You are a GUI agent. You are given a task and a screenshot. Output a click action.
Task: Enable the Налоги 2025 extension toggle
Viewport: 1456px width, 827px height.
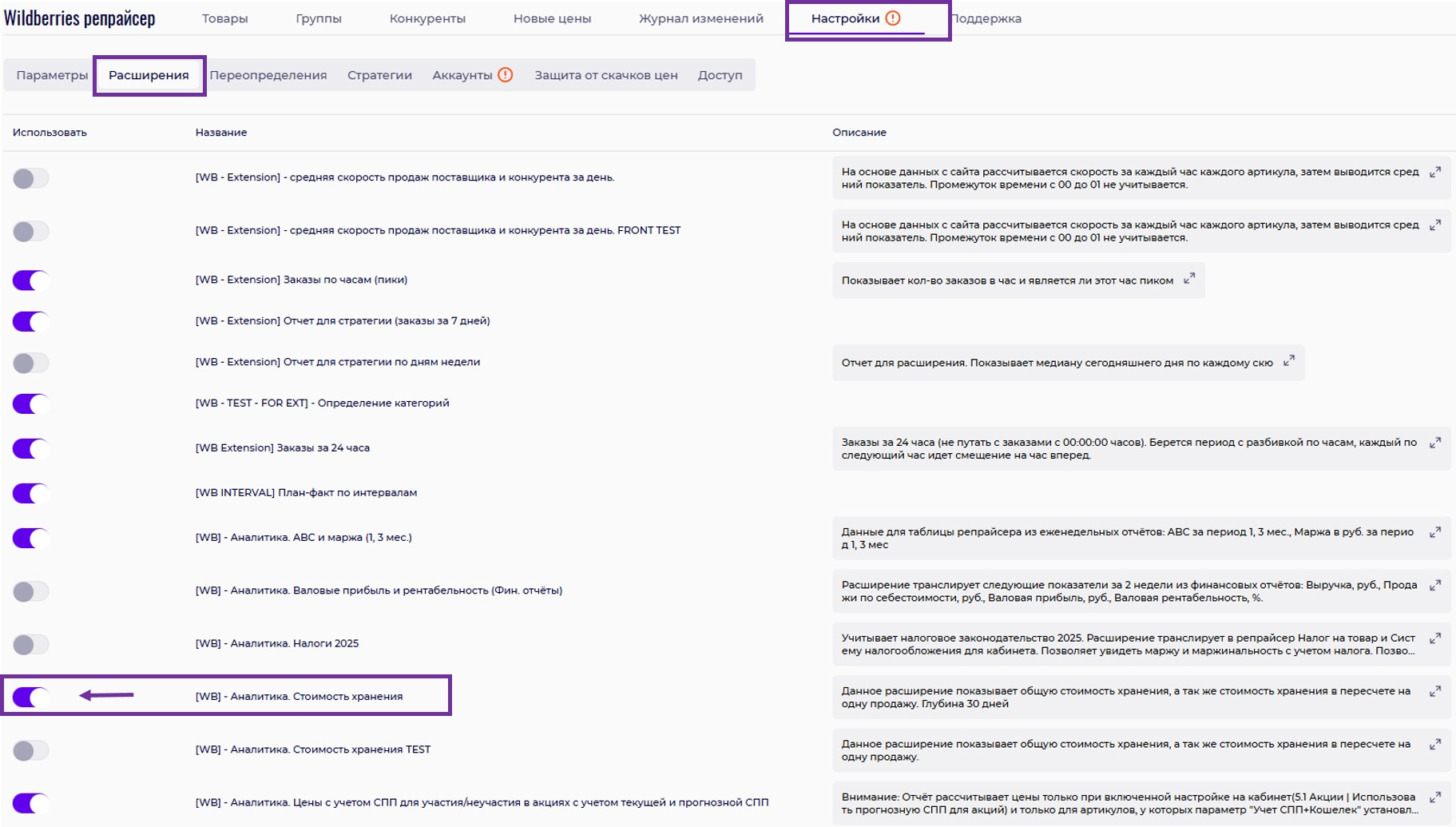coord(31,644)
